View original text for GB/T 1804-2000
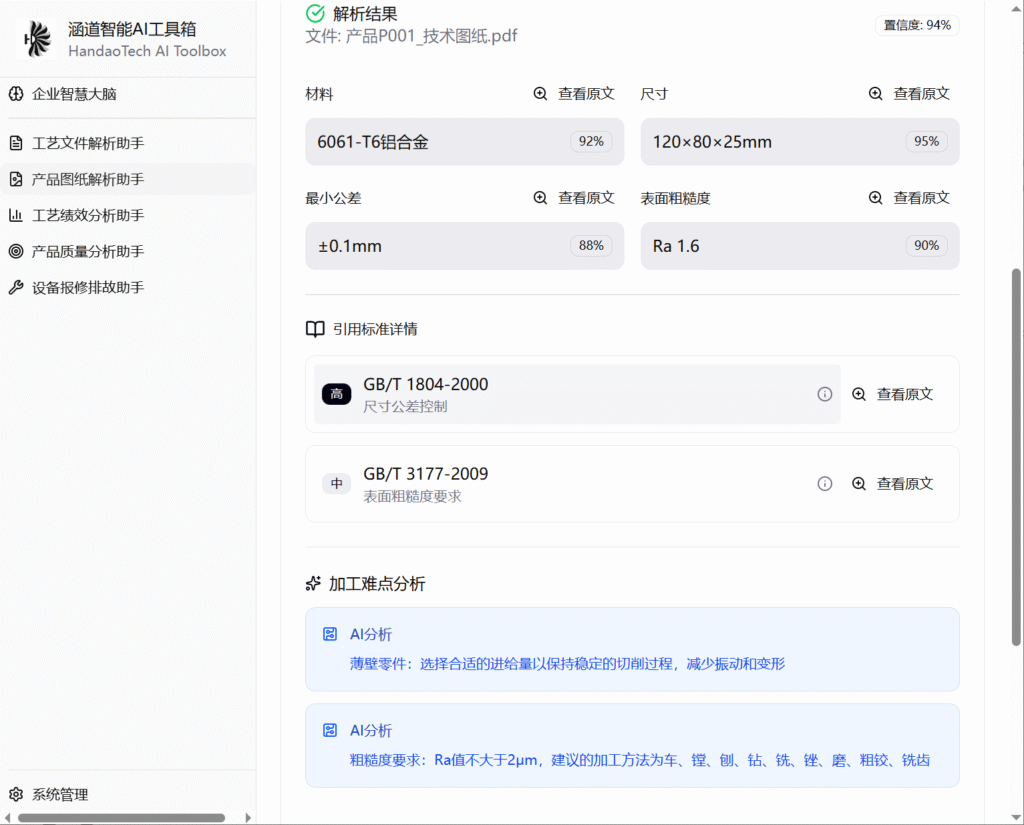The height and width of the screenshot is (825, 1024). (903, 394)
